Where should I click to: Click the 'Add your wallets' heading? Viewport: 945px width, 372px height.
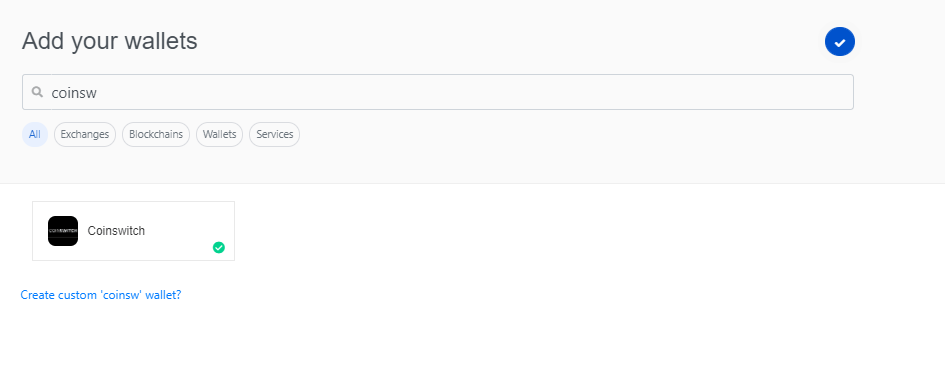tap(110, 41)
